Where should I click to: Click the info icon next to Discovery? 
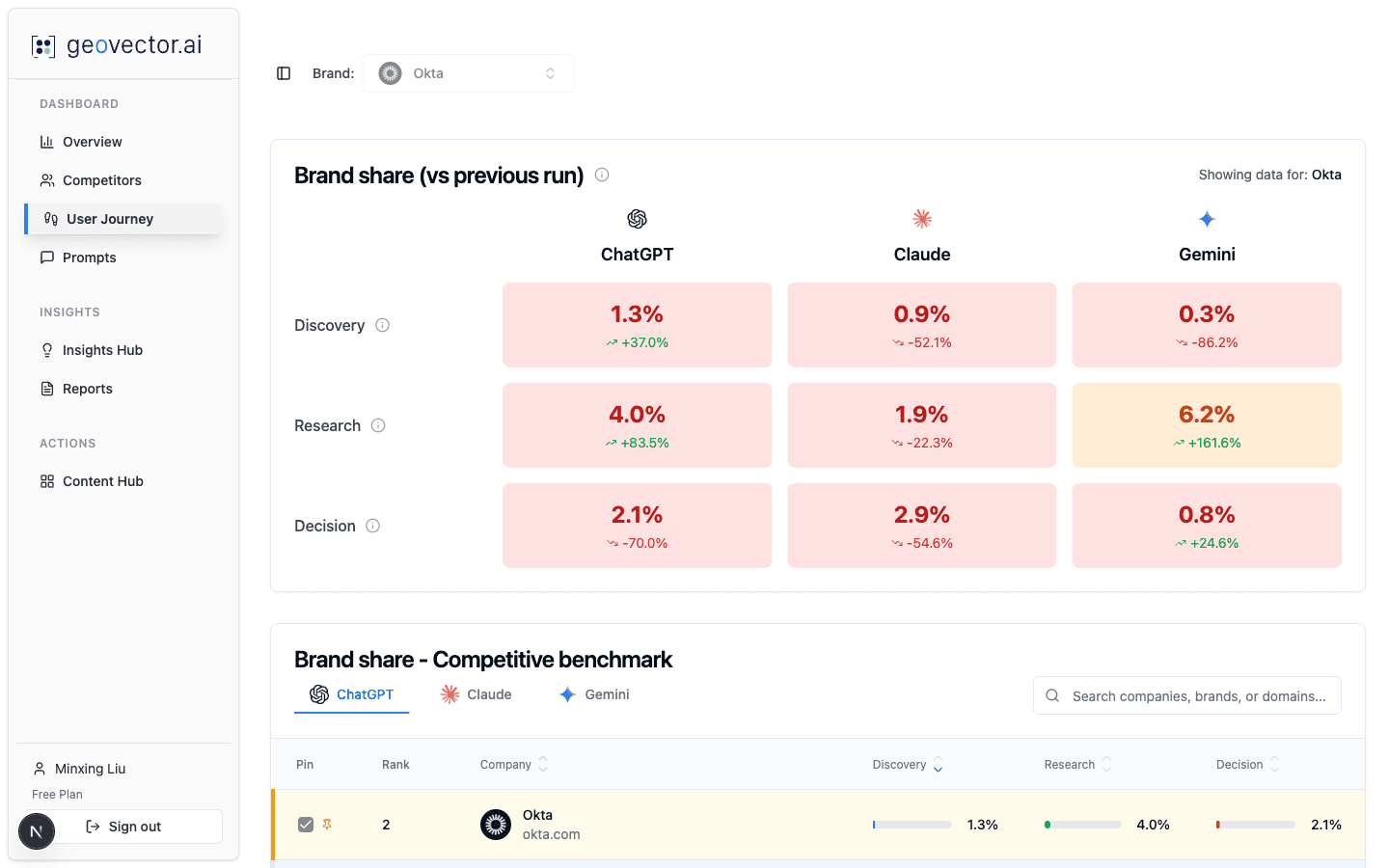click(x=382, y=325)
